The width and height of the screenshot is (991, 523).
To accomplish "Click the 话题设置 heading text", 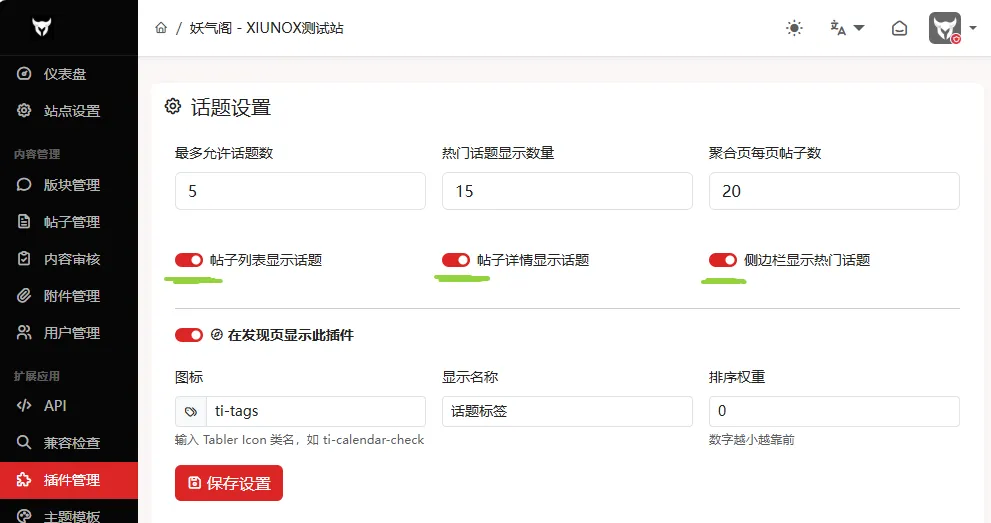I will pos(231,107).
